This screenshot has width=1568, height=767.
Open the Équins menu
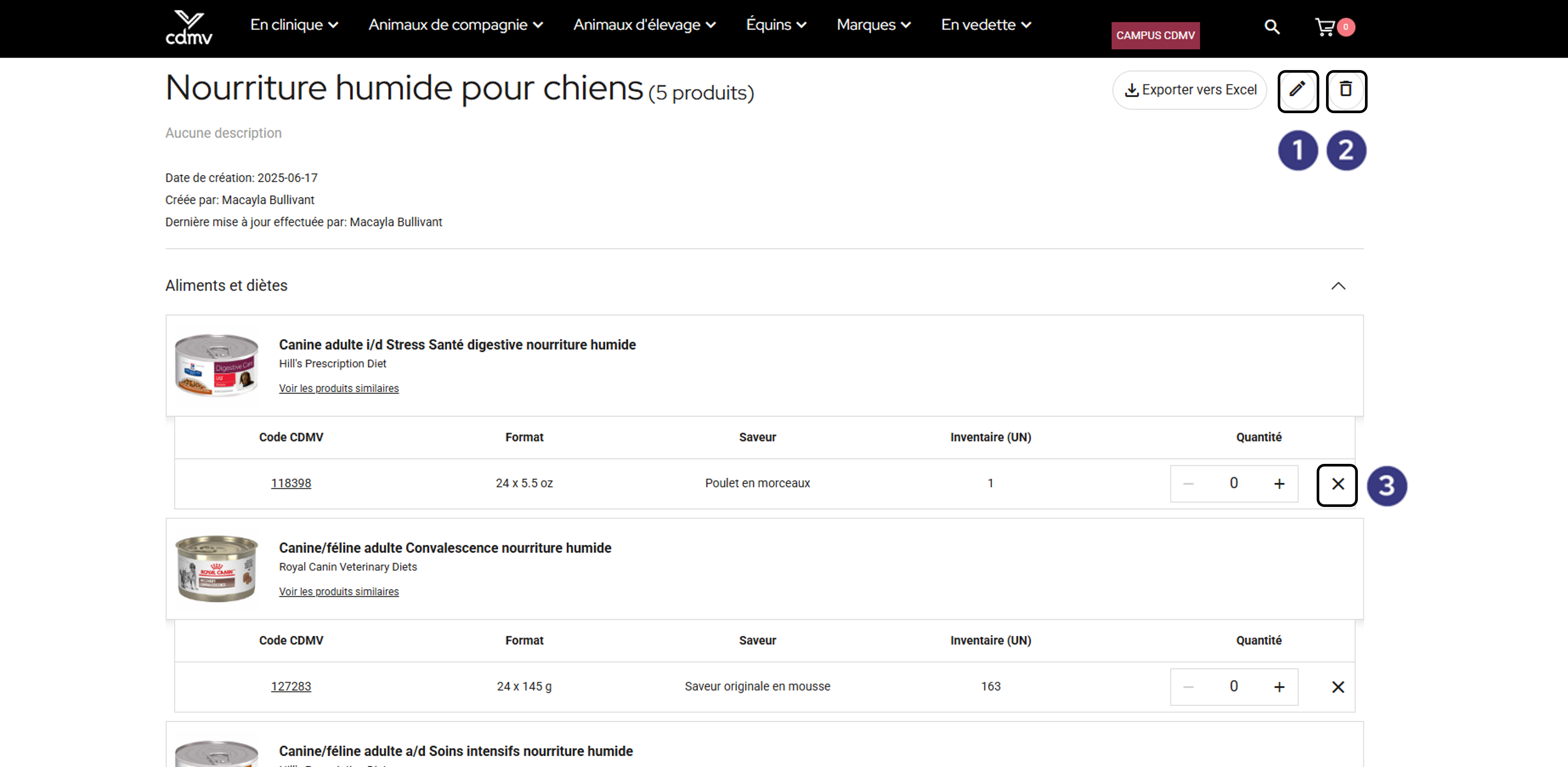point(776,25)
